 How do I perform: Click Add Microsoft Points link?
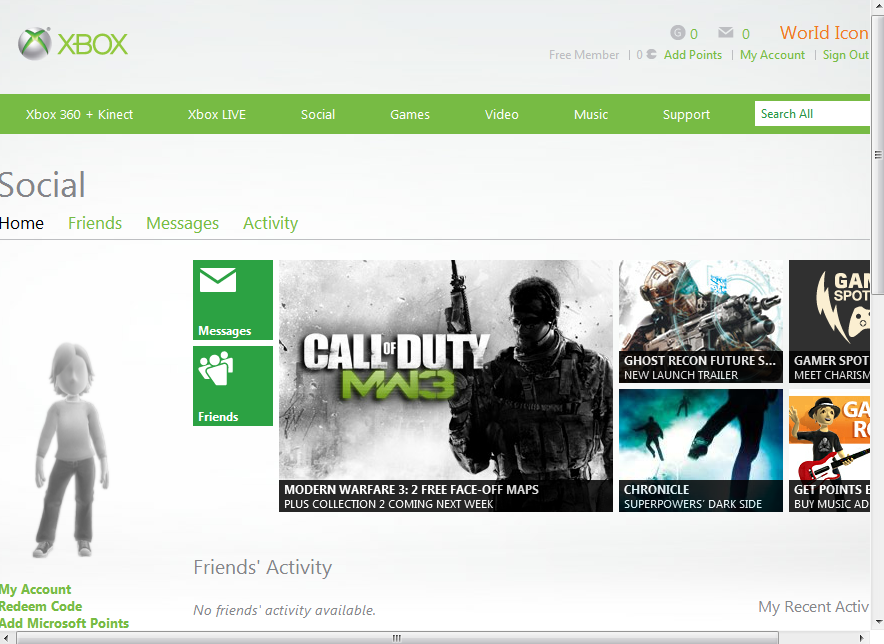pyautogui.click(x=64, y=623)
